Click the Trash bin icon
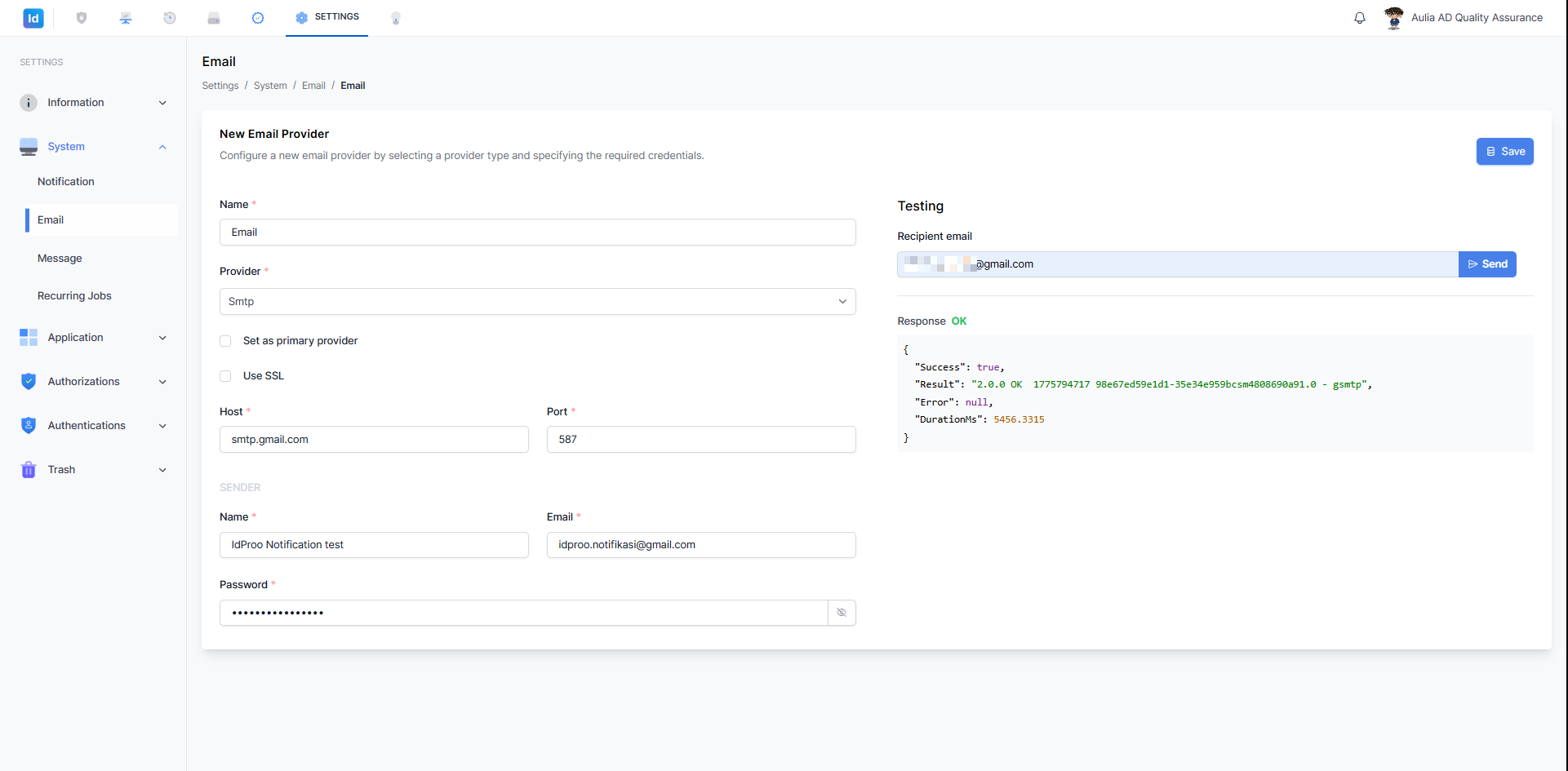 pos(29,470)
